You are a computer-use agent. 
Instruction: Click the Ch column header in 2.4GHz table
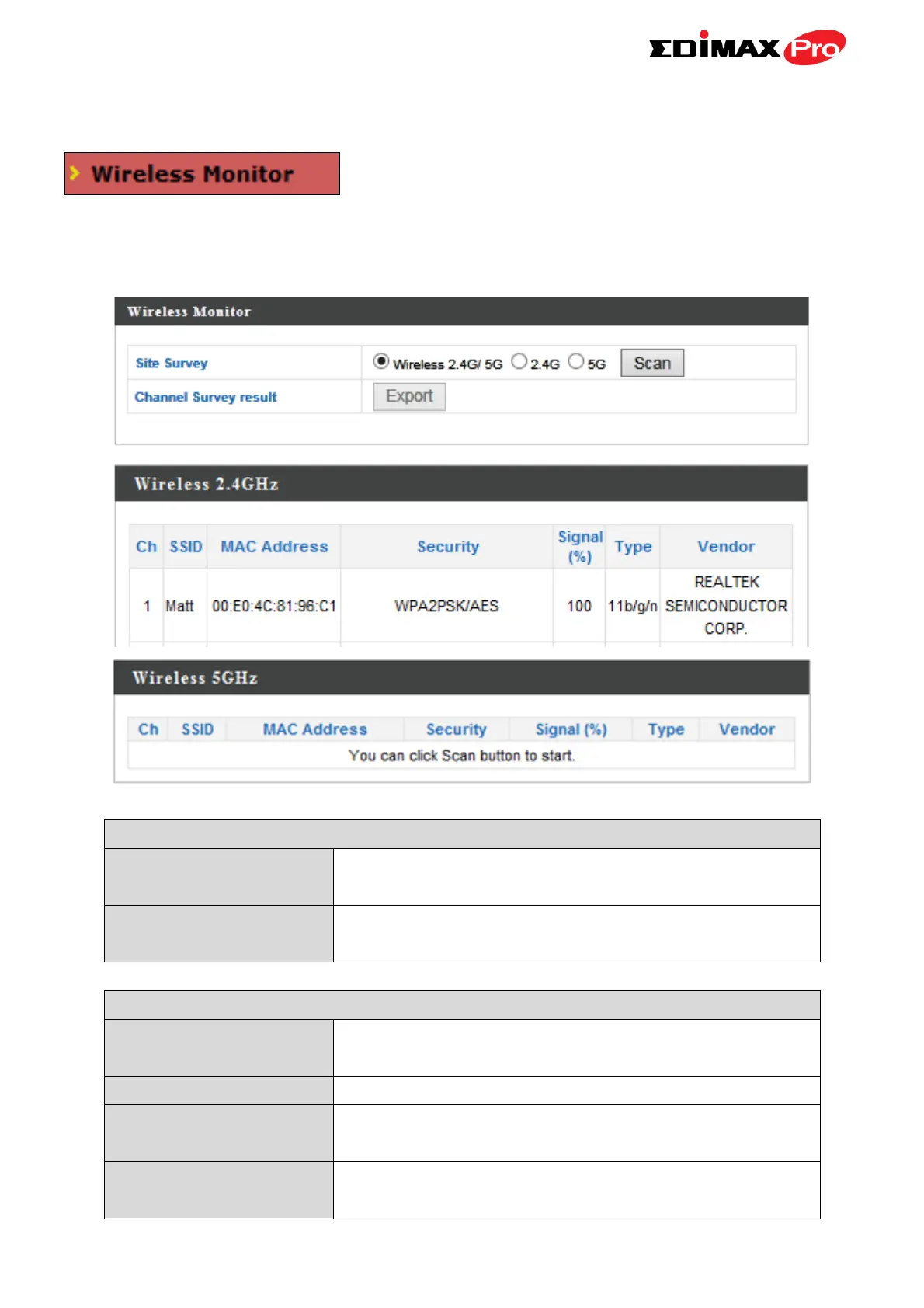(146, 547)
